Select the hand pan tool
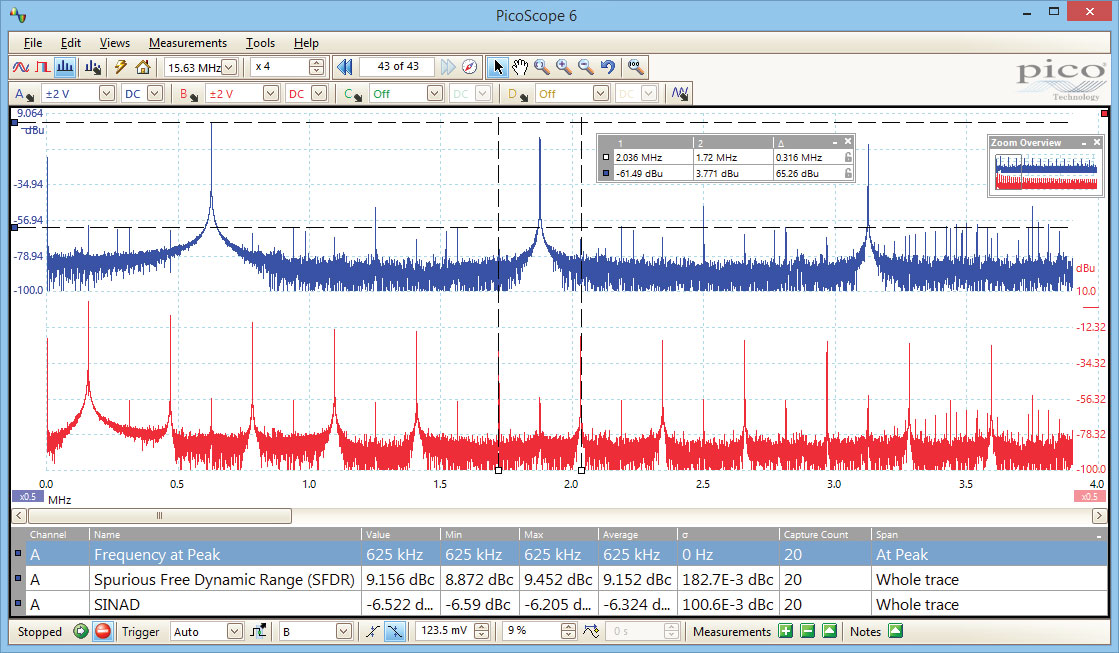The width and height of the screenshot is (1119, 653). (520, 67)
